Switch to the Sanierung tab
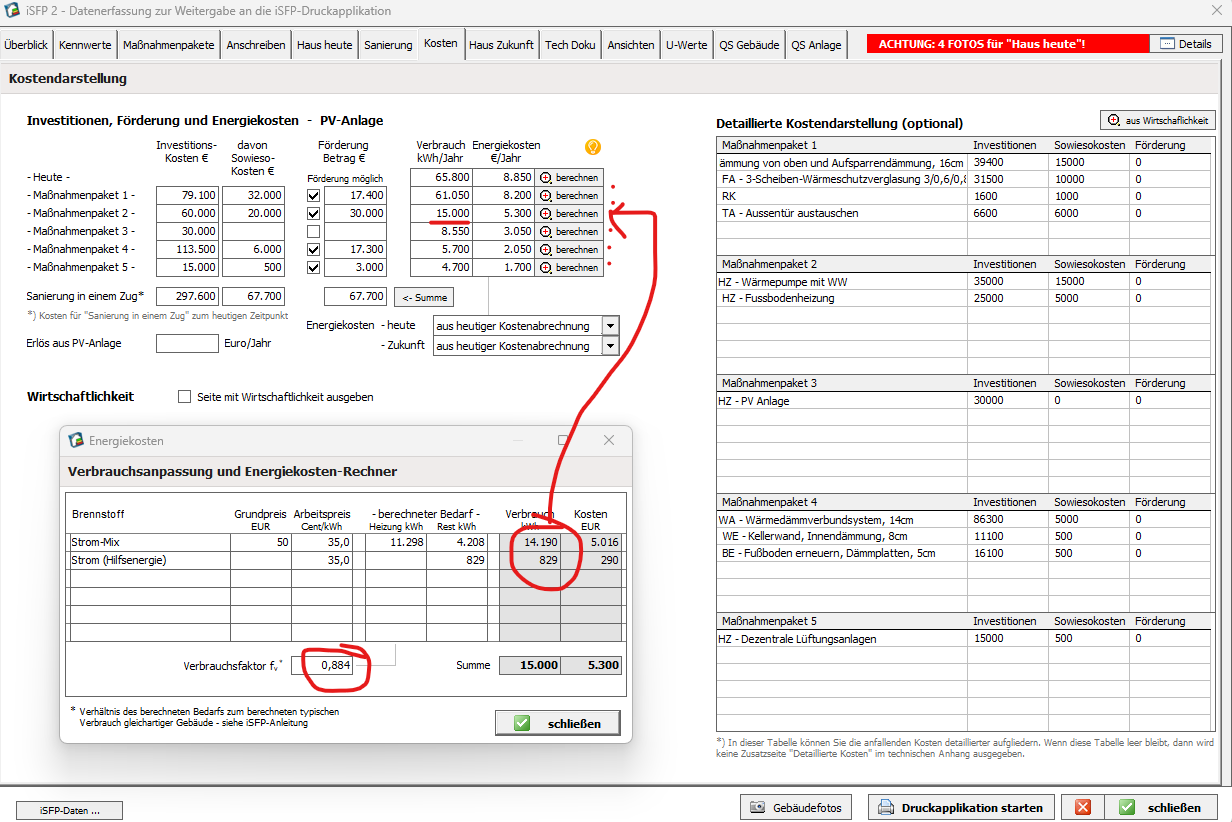The image size is (1232, 822). tap(388, 45)
